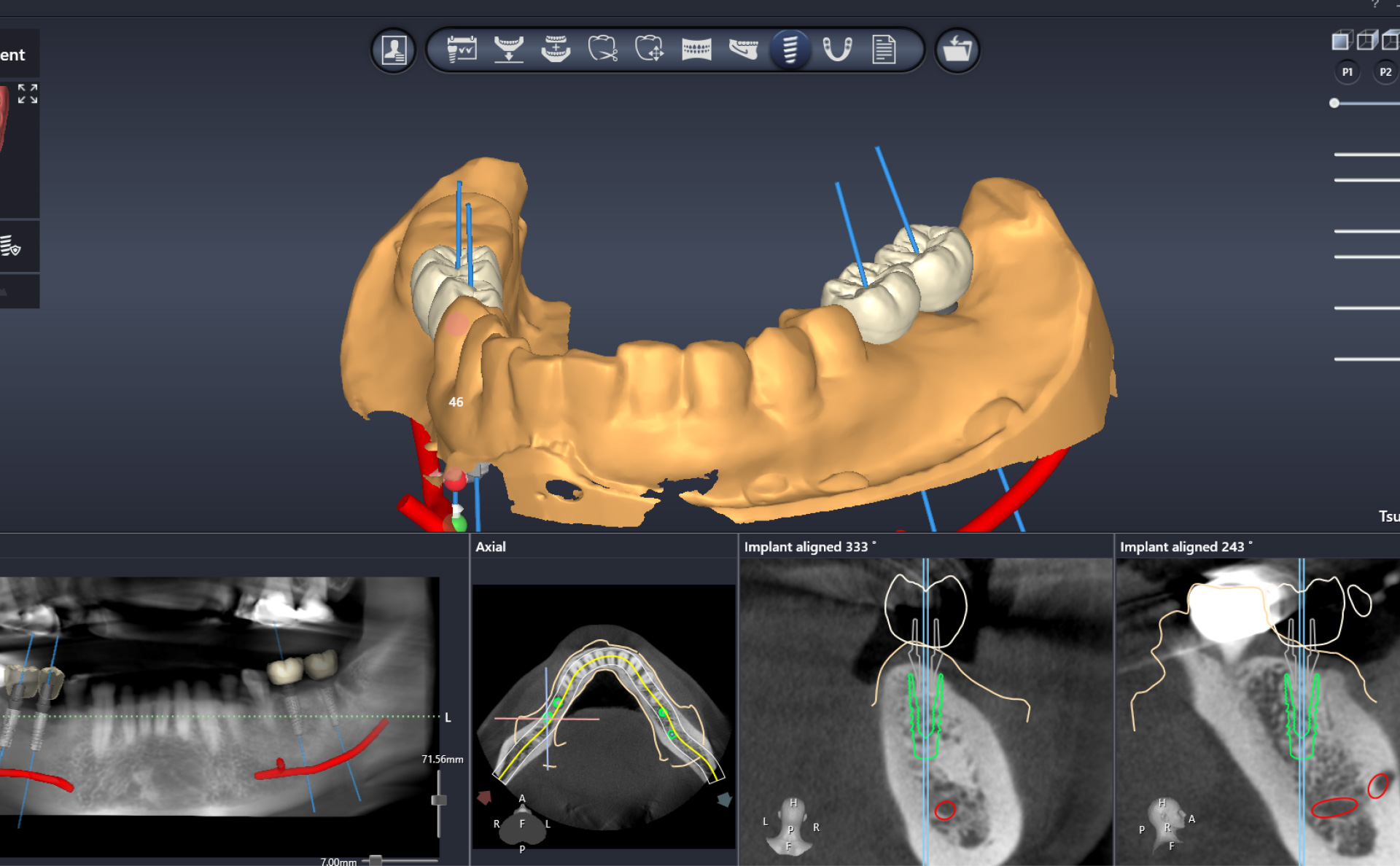Click the head orientation widget in Axial view
This screenshot has height=866, width=1400.
(x=522, y=824)
